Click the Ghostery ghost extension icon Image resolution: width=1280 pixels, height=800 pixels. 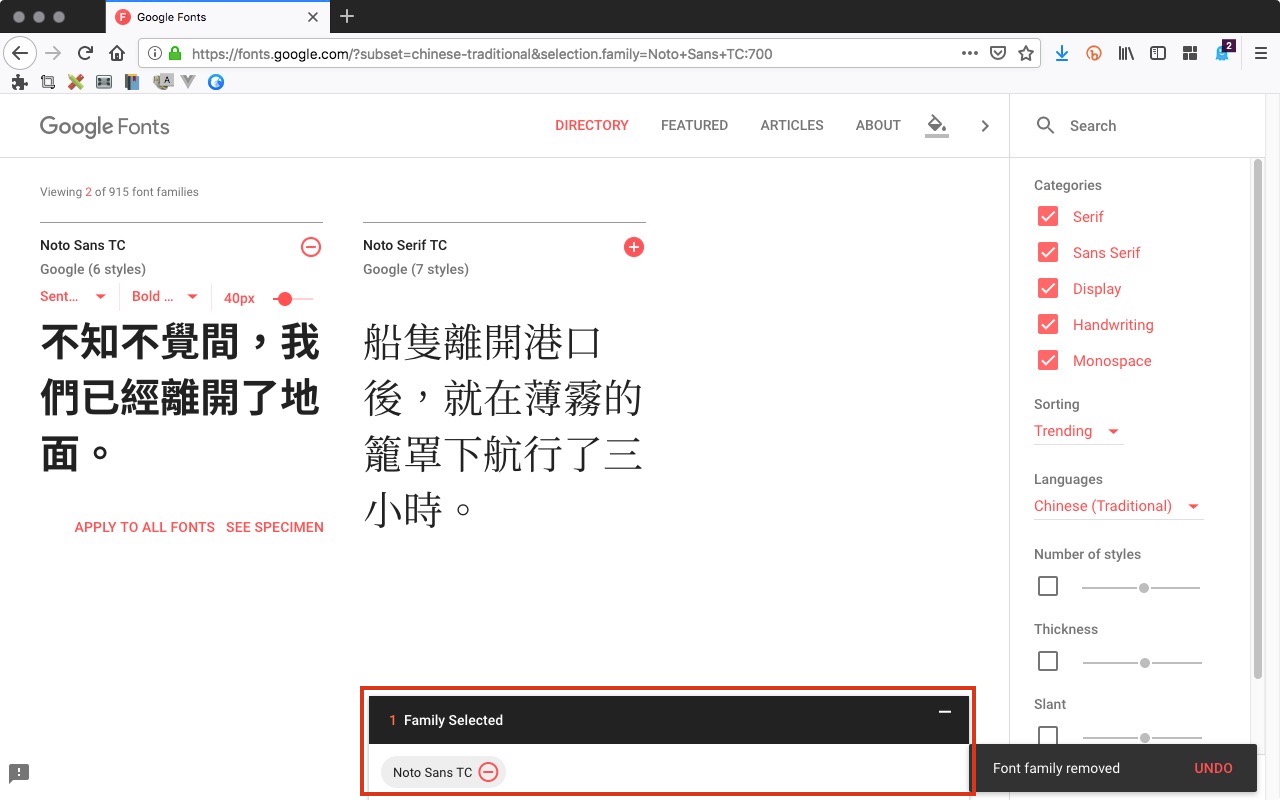[x=1223, y=52]
